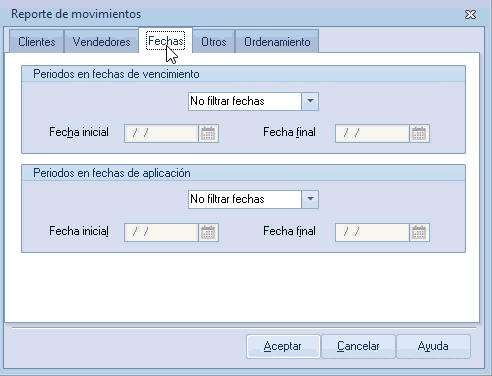Expand vencimiento date filter dropdown arrow
Image resolution: width=492 pixels, height=376 pixels.
pos(310,101)
